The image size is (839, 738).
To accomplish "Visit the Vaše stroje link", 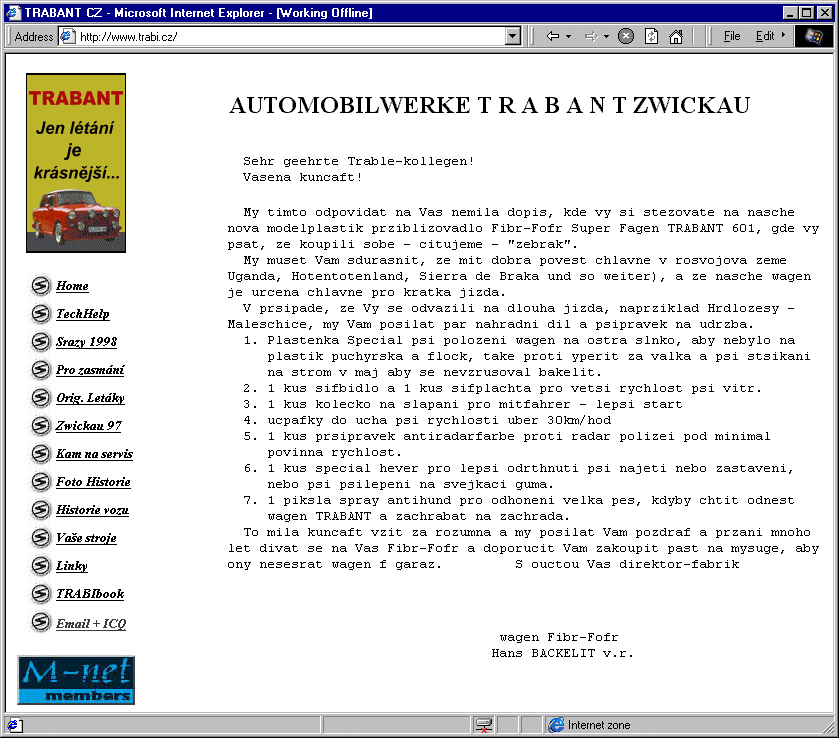I will click(87, 537).
